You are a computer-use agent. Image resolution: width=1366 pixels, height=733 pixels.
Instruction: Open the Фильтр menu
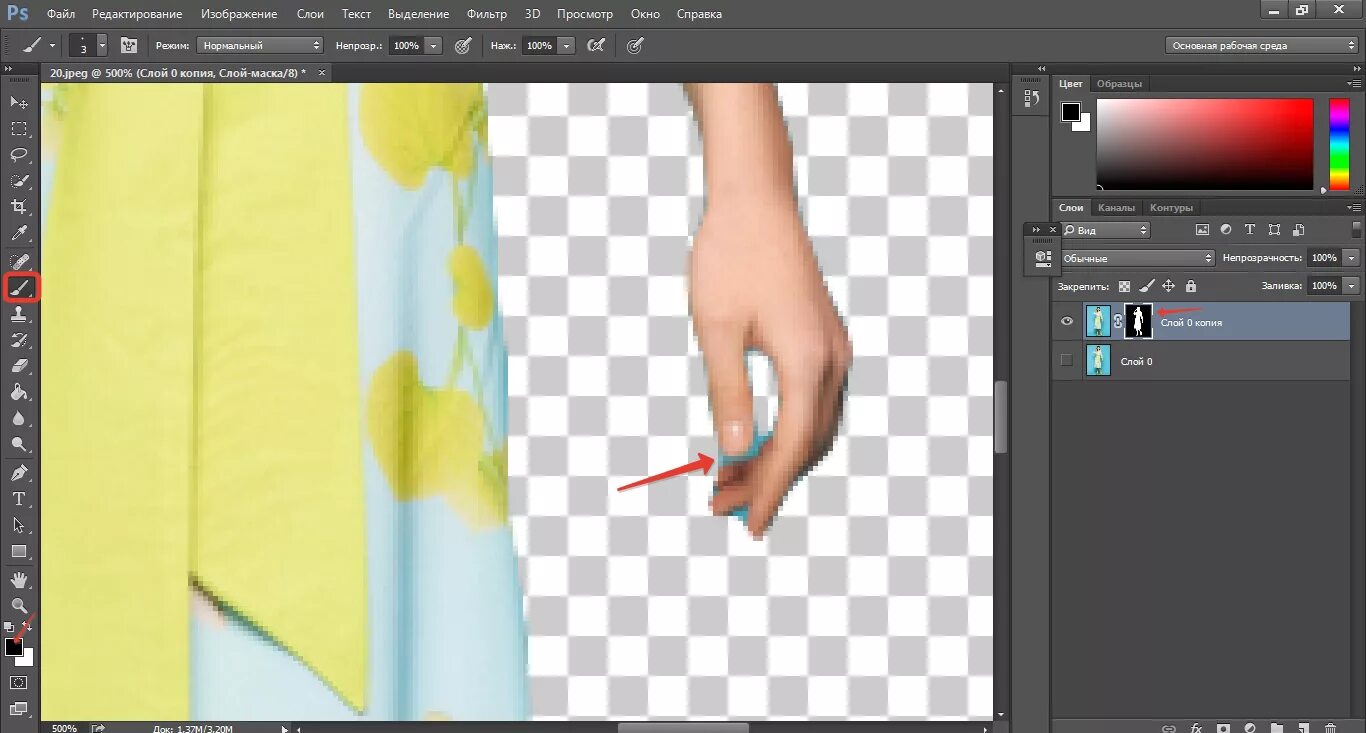coord(487,14)
